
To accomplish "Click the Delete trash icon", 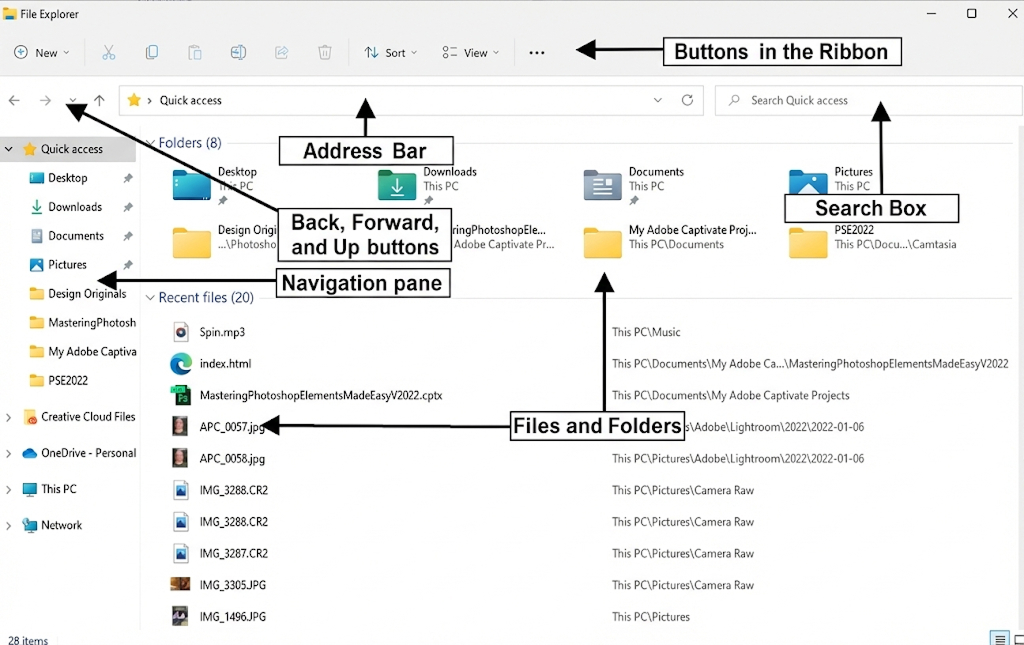I will click(324, 52).
